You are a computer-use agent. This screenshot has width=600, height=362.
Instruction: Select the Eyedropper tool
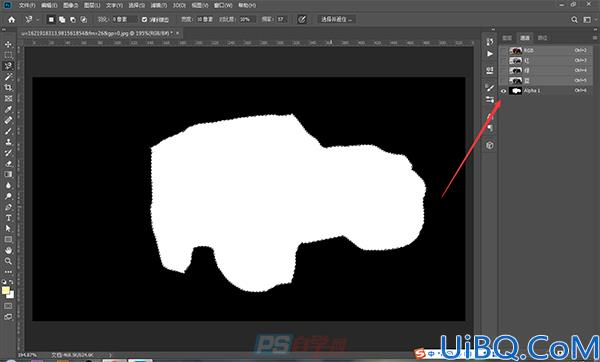click(x=8, y=109)
